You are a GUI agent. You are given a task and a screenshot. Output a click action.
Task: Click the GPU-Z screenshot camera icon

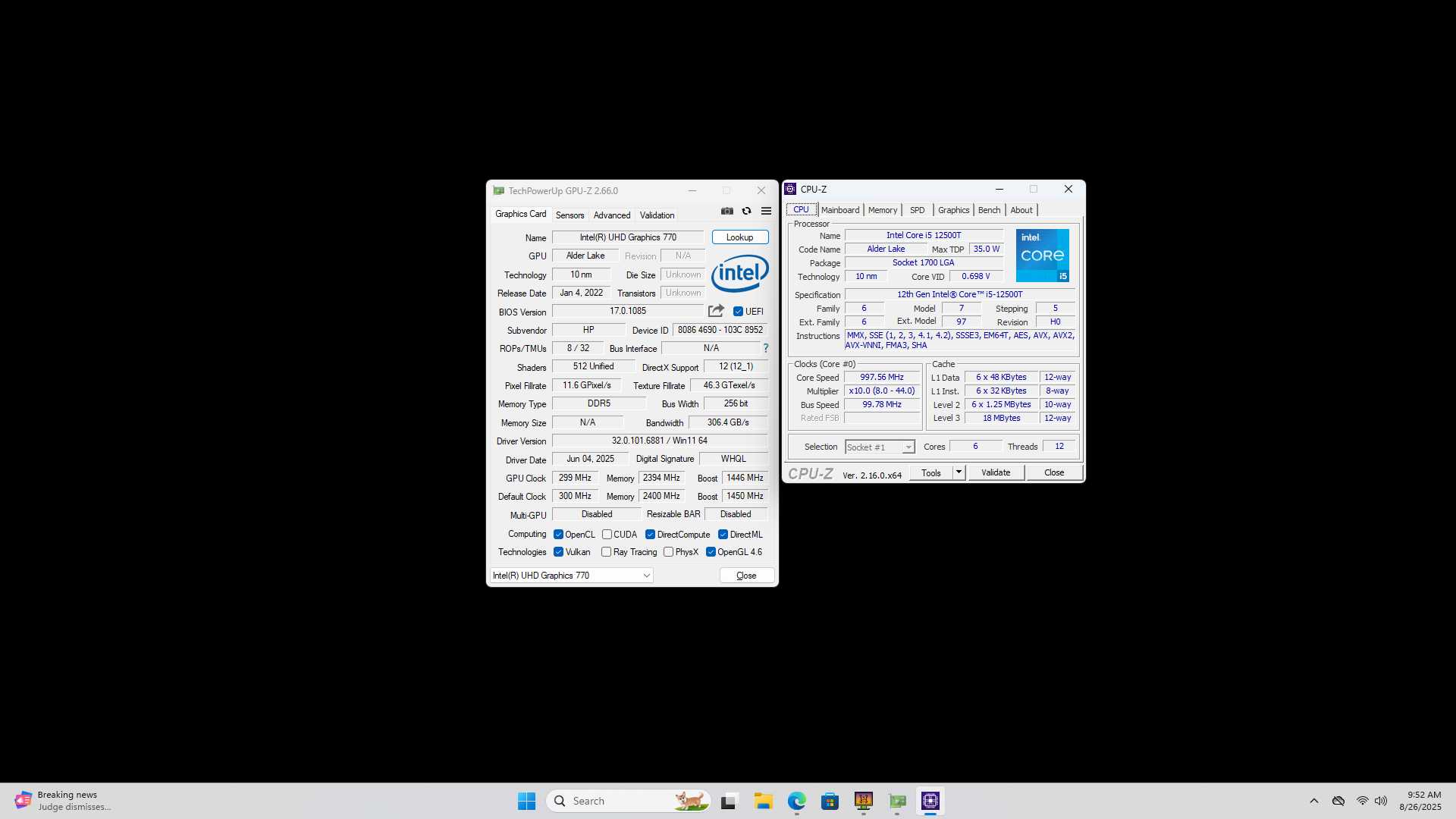[726, 212]
